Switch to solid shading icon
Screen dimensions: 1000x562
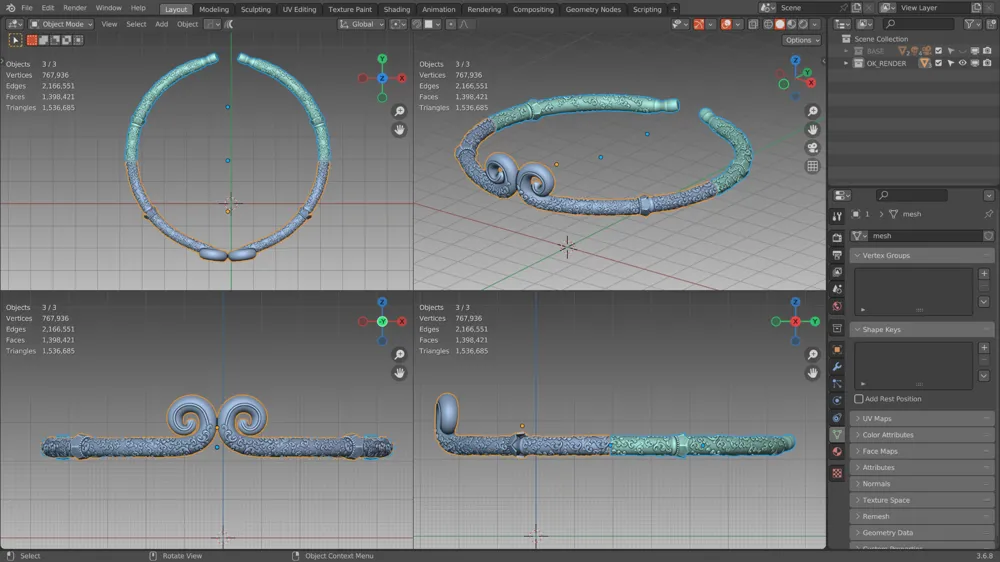coord(780,24)
